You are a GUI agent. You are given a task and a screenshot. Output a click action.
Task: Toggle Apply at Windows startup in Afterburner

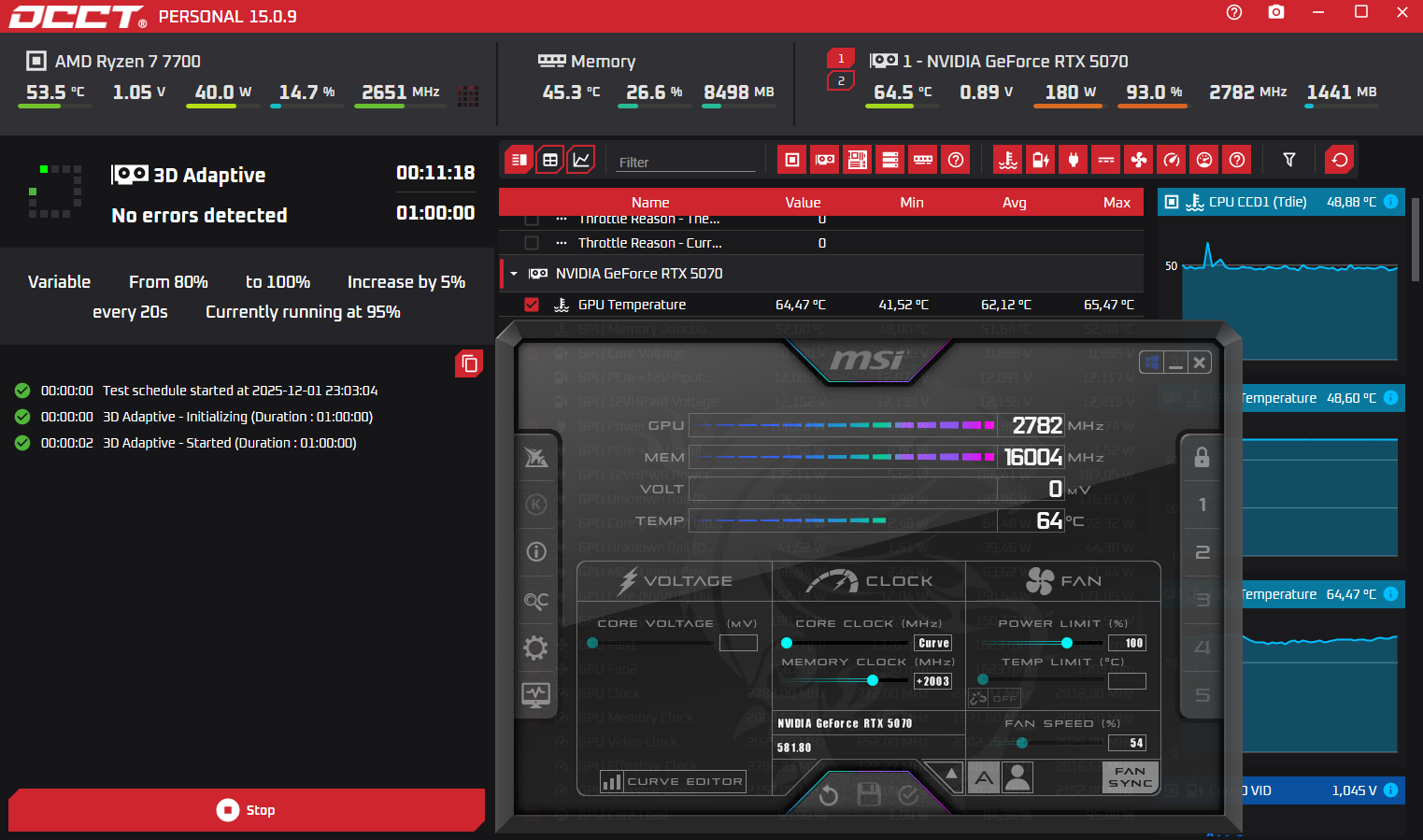(x=1152, y=362)
